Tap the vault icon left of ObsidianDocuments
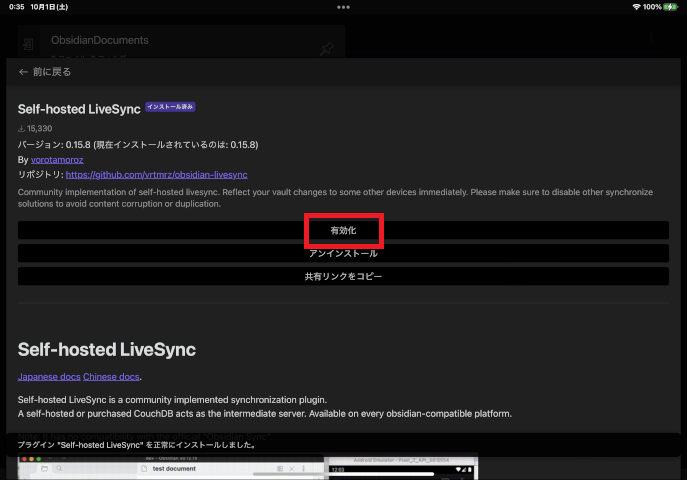The height and width of the screenshot is (480, 687). pos(28,44)
